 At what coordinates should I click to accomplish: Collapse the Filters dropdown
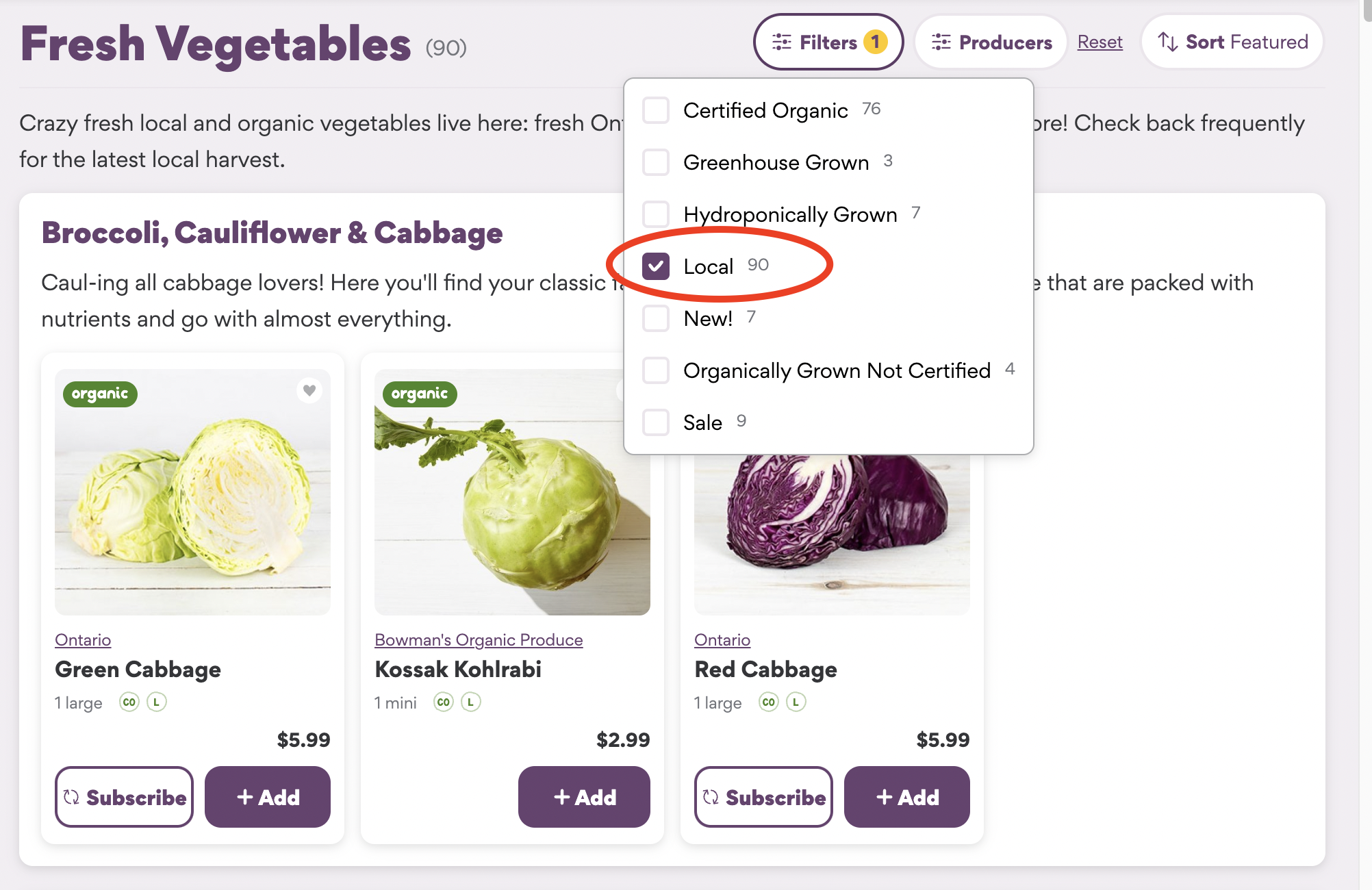(x=828, y=42)
